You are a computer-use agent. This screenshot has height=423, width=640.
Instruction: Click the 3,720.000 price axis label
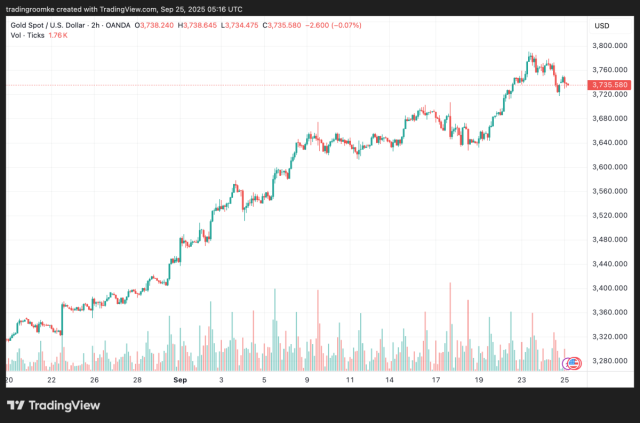click(610, 94)
